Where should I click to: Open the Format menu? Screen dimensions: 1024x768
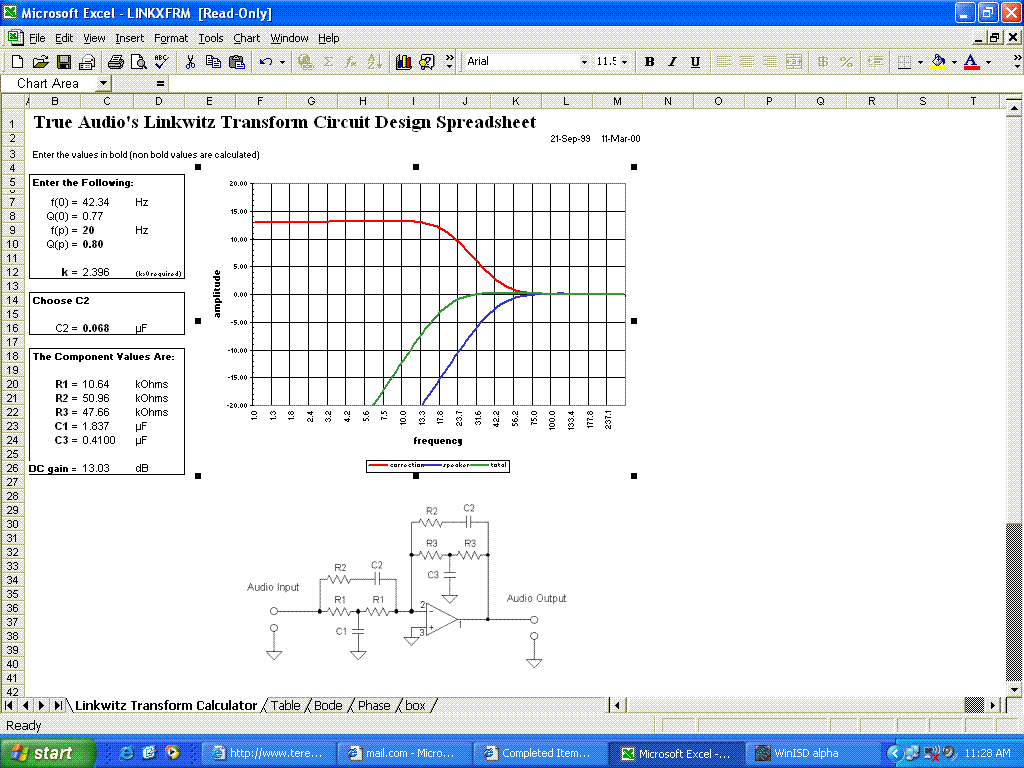[x=170, y=38]
